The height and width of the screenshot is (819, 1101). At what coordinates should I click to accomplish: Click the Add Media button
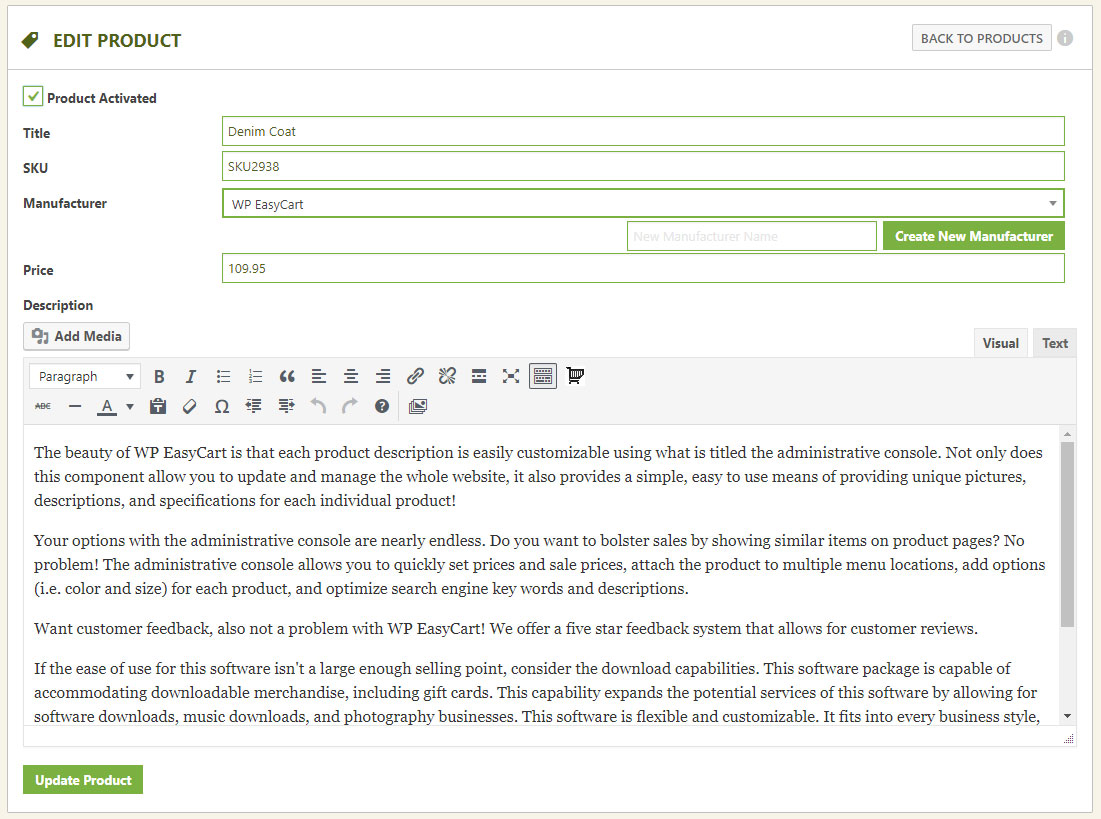coord(77,336)
